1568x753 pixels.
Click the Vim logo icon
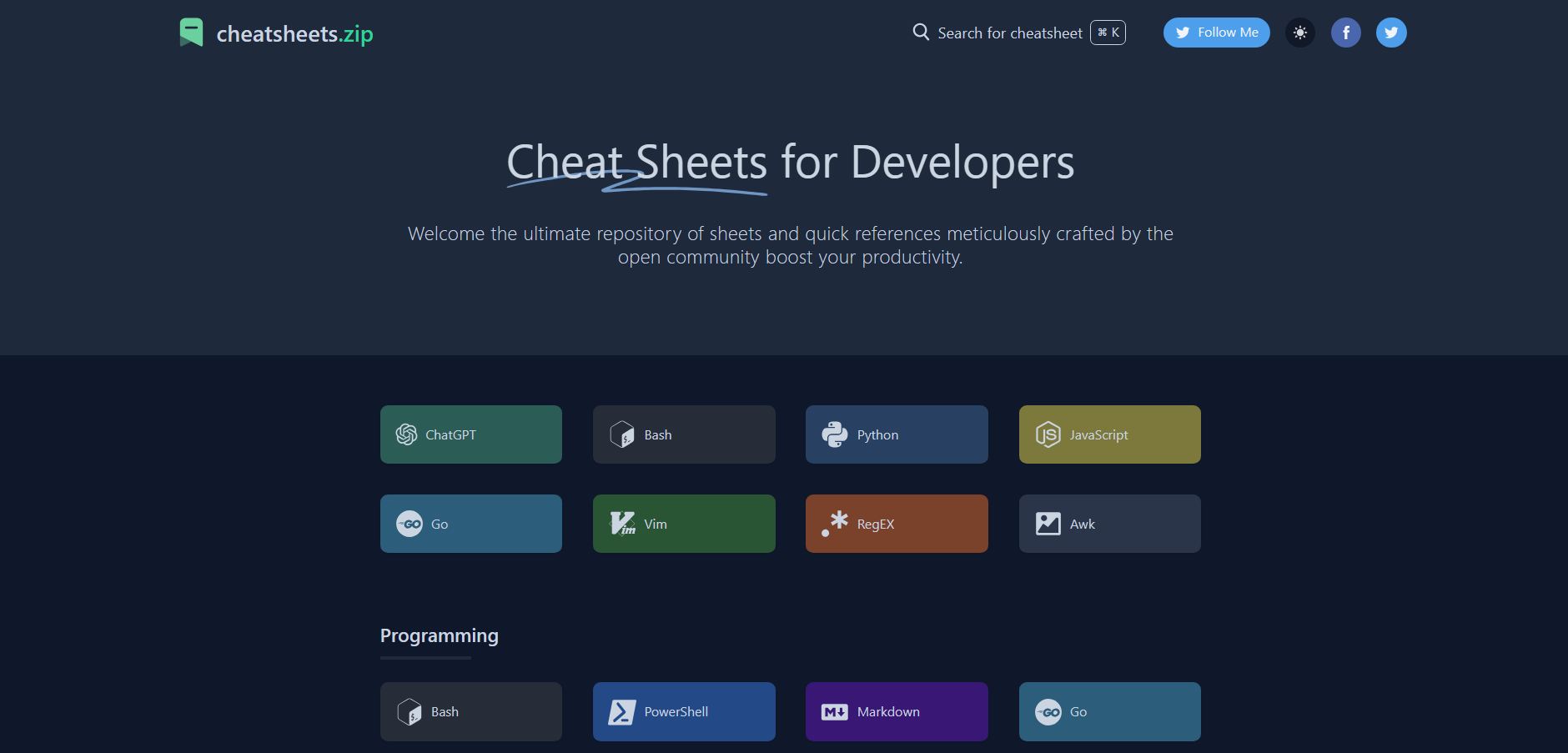pos(622,523)
